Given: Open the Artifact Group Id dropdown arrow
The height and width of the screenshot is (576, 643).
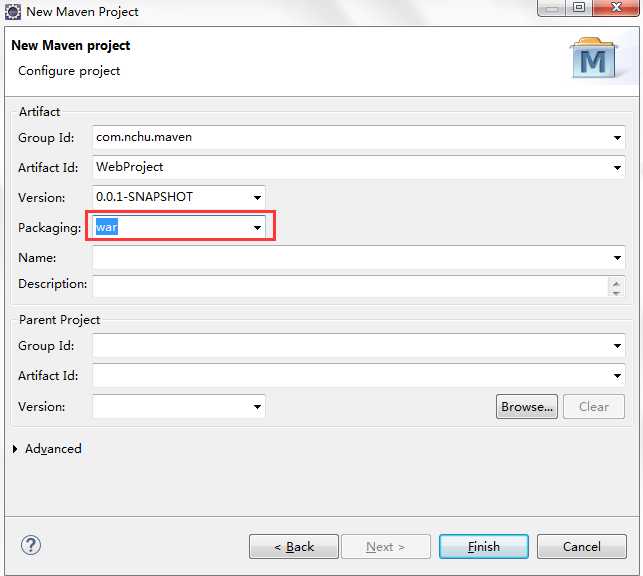Looking at the screenshot, I should click(x=617, y=138).
